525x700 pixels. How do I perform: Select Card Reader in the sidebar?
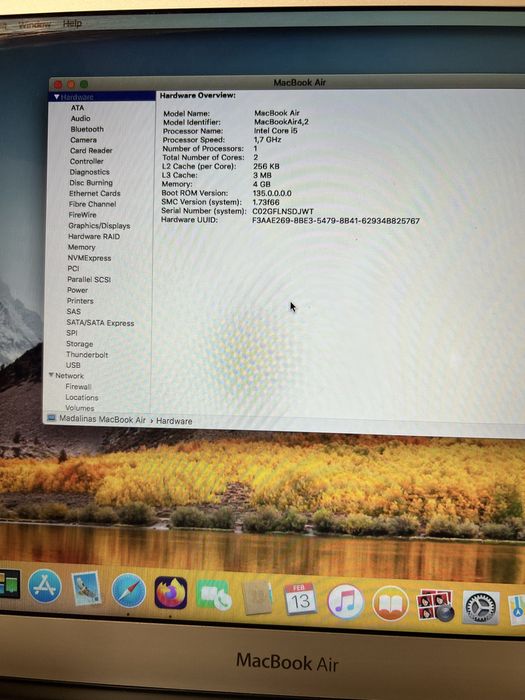(x=91, y=150)
